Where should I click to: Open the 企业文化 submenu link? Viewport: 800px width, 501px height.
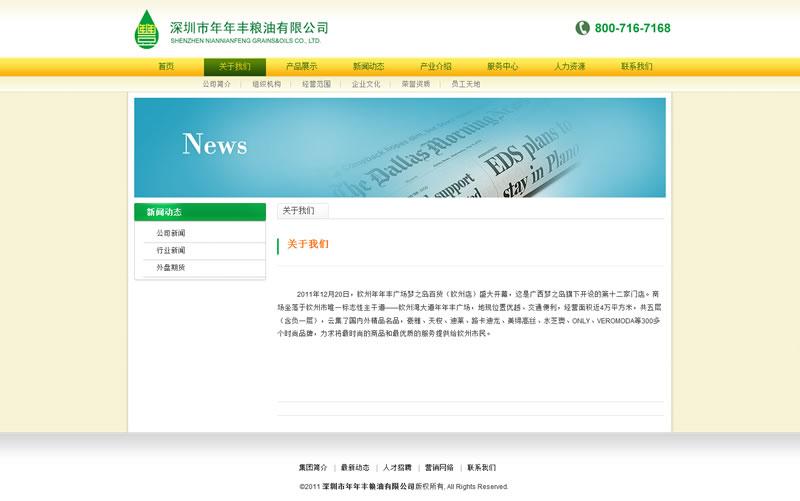366,85
